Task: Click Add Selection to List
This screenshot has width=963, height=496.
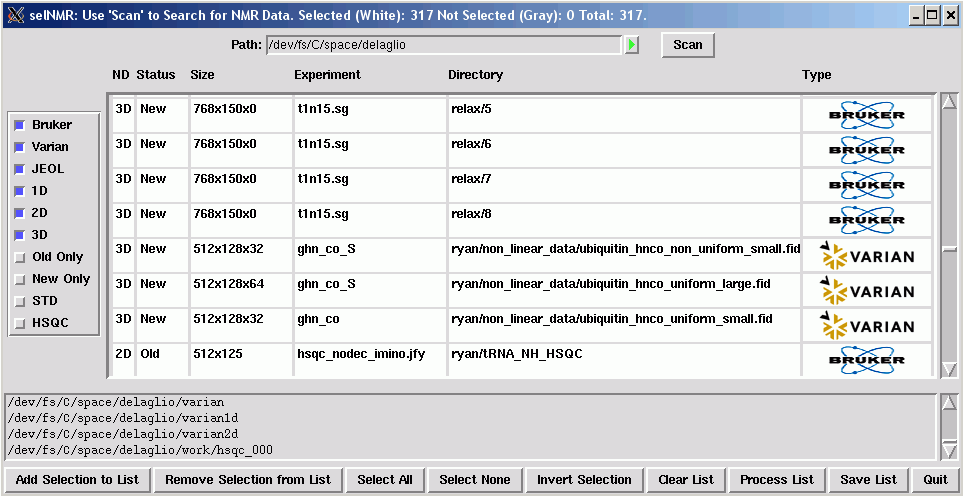Action: pyautogui.click(x=77, y=480)
